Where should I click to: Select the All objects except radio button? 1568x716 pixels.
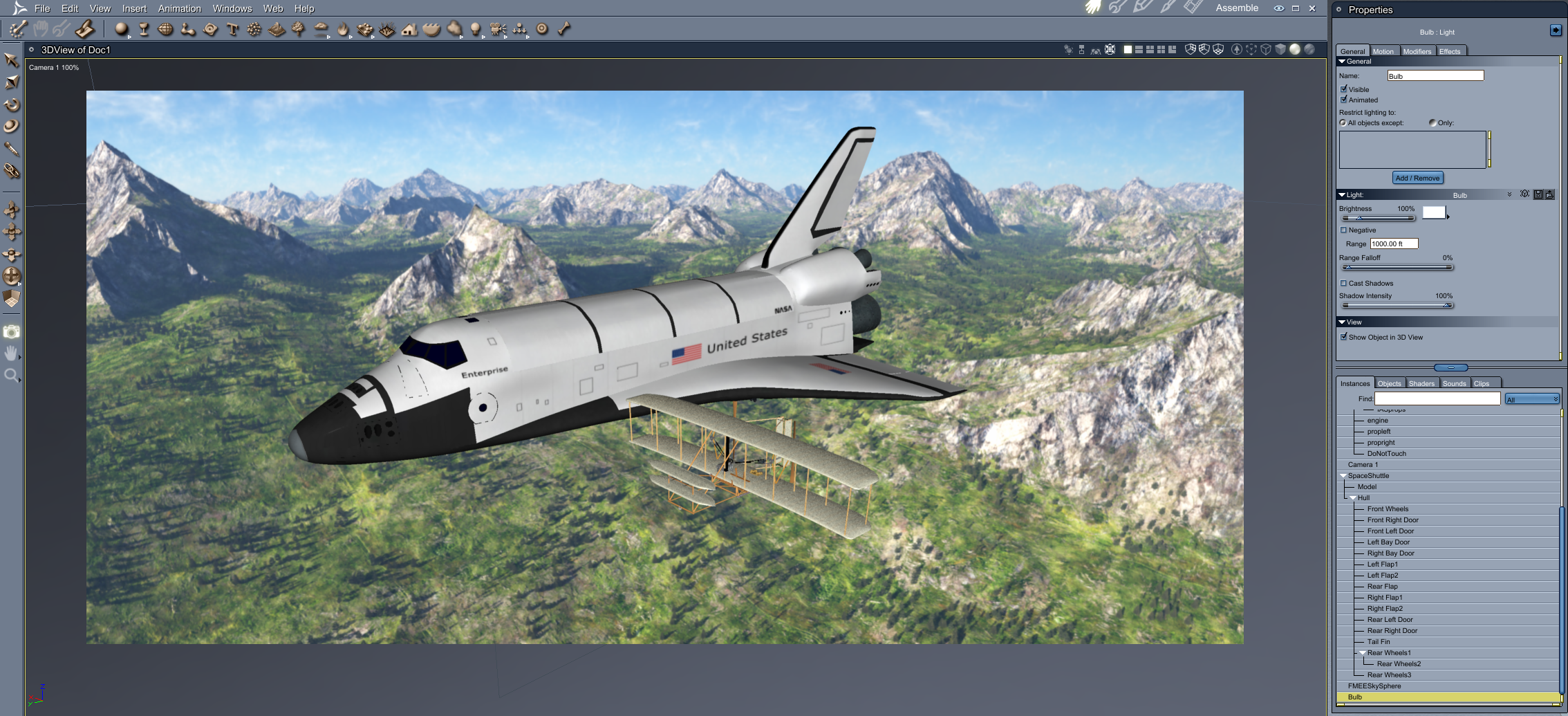tap(1343, 123)
